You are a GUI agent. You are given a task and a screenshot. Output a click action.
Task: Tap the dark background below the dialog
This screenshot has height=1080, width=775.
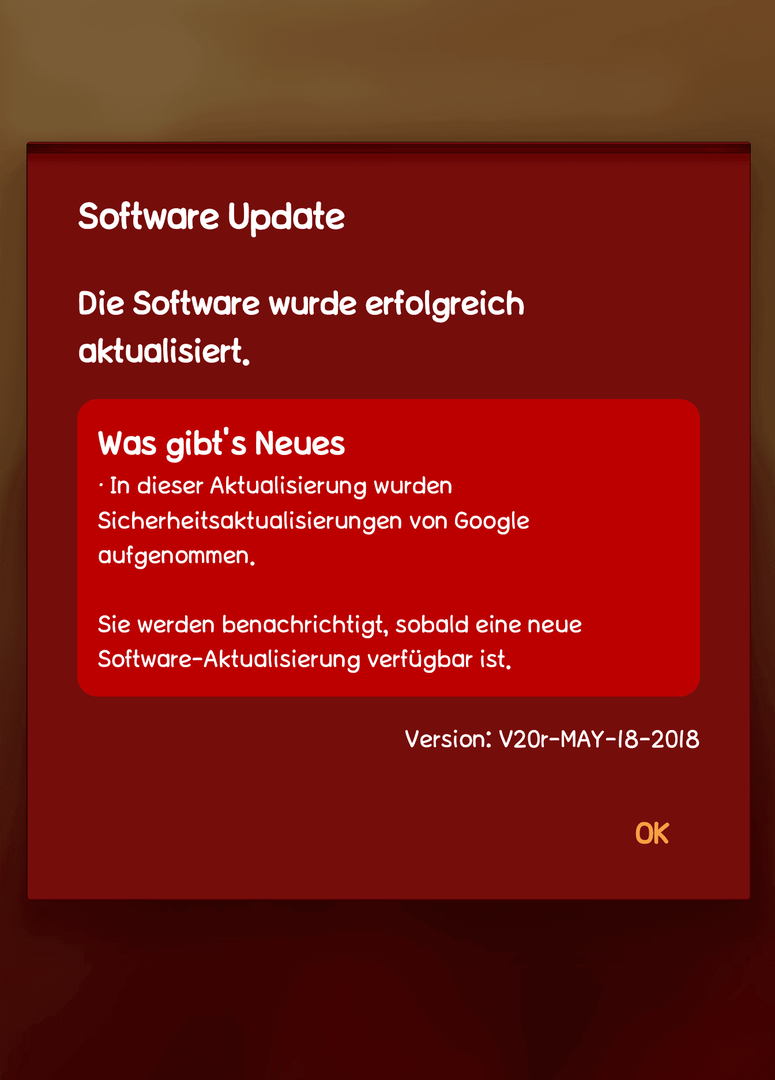click(387, 989)
